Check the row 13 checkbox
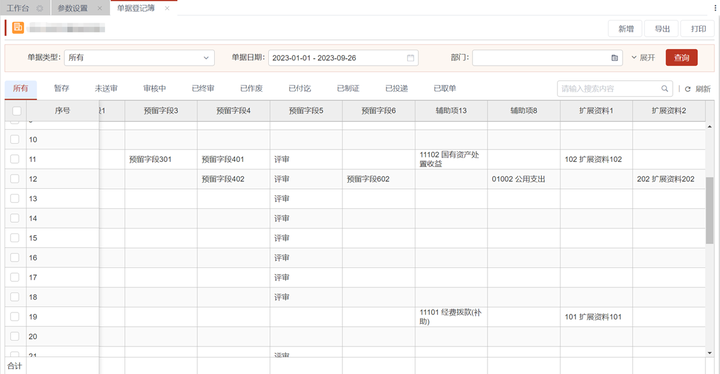This screenshot has width=720, height=374. pyautogui.click(x=15, y=198)
